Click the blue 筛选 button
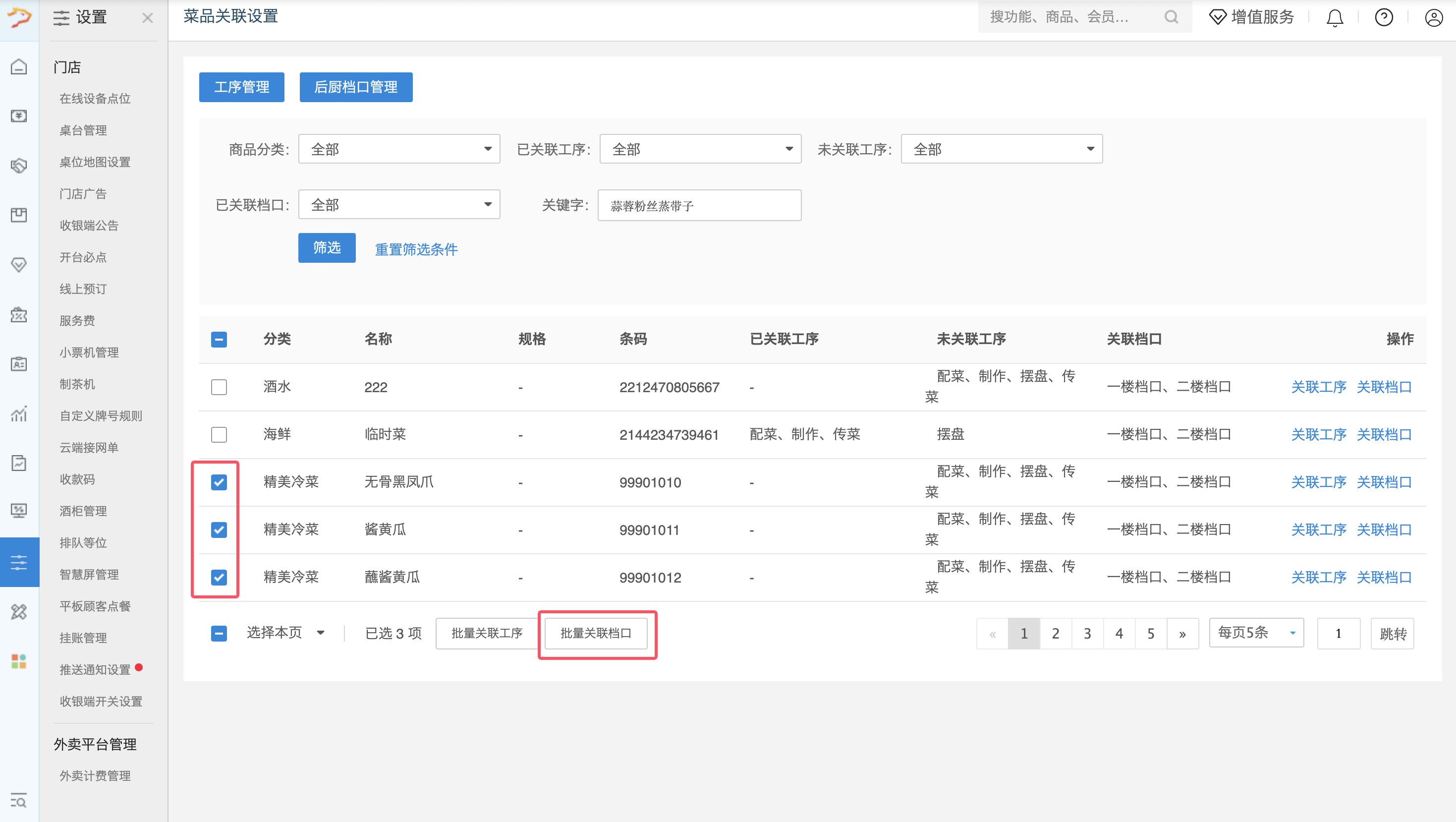The image size is (1456, 822). pyautogui.click(x=327, y=247)
